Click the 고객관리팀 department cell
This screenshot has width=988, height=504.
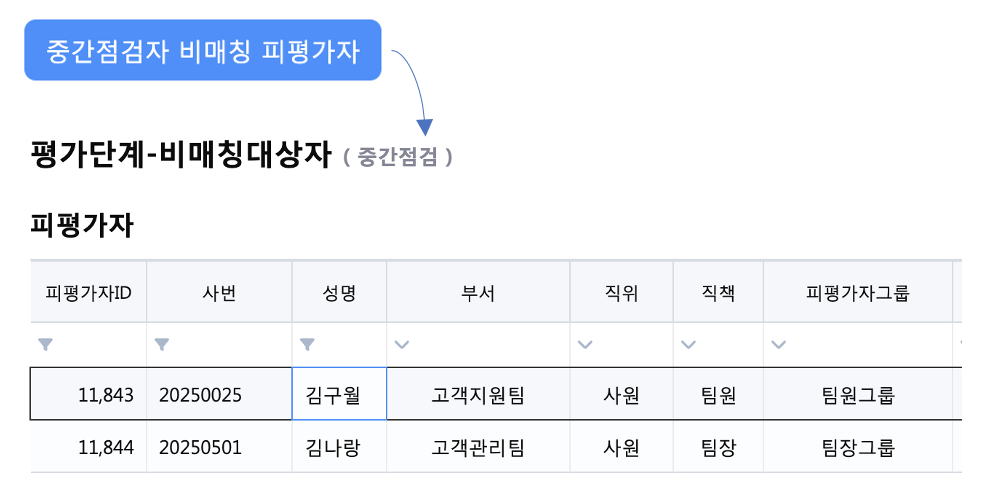(x=478, y=446)
